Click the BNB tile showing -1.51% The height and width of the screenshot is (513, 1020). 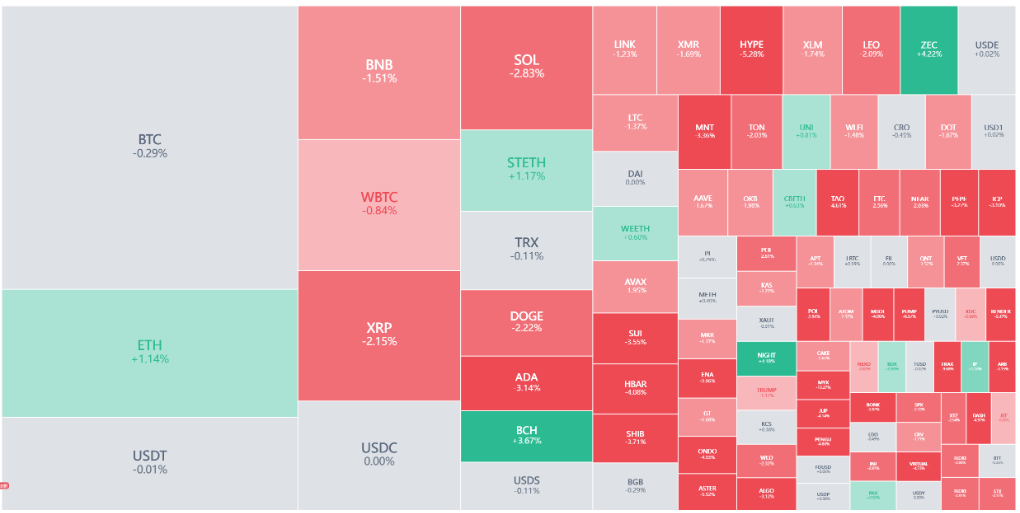pos(379,72)
